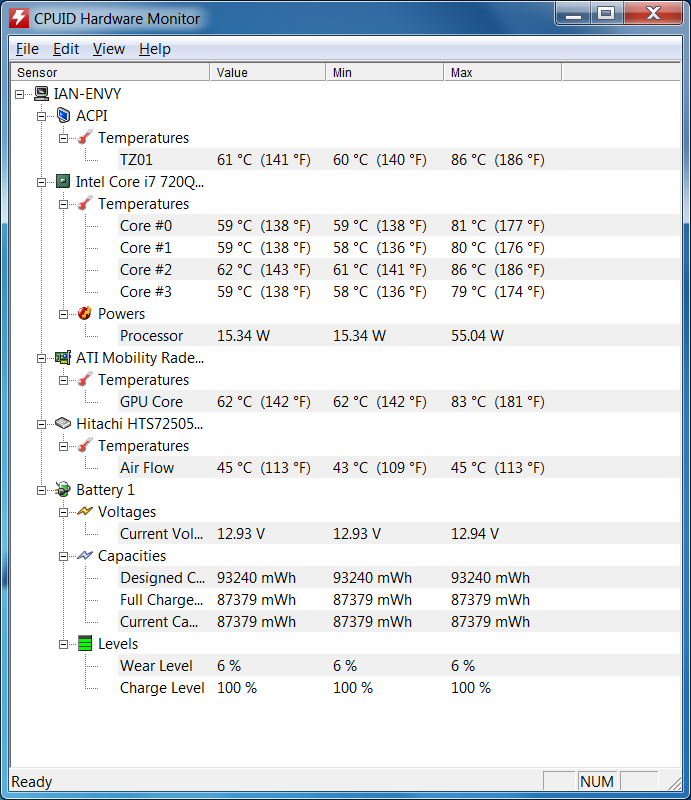Click the ATI Mobility Radeon graphics icon
Viewport: 691px width, 800px height.
coord(63,358)
